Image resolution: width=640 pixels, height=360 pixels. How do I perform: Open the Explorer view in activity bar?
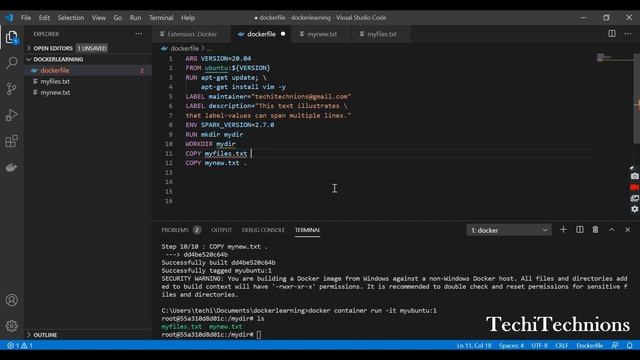coord(11,37)
